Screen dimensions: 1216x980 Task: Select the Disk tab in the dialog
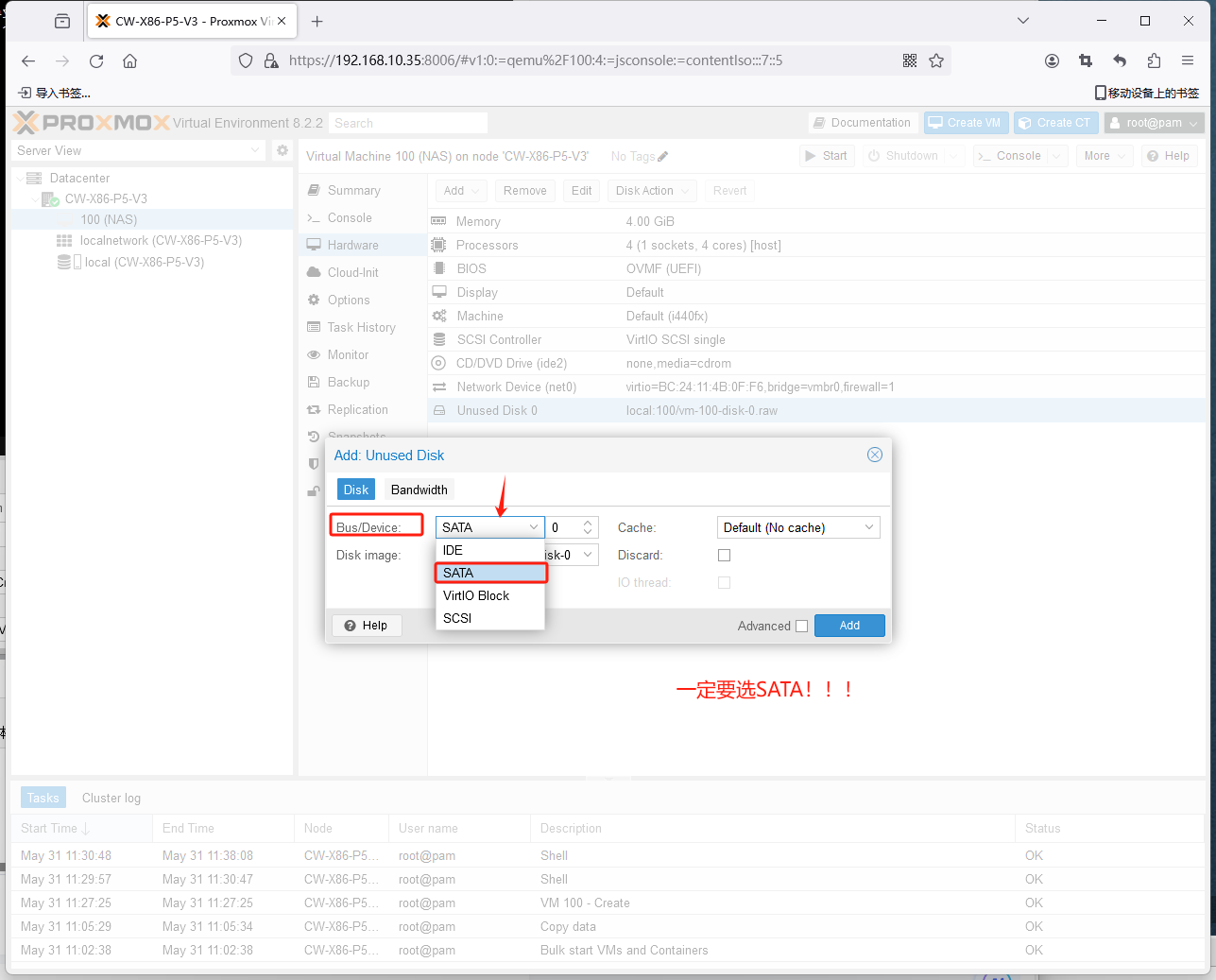tap(356, 490)
